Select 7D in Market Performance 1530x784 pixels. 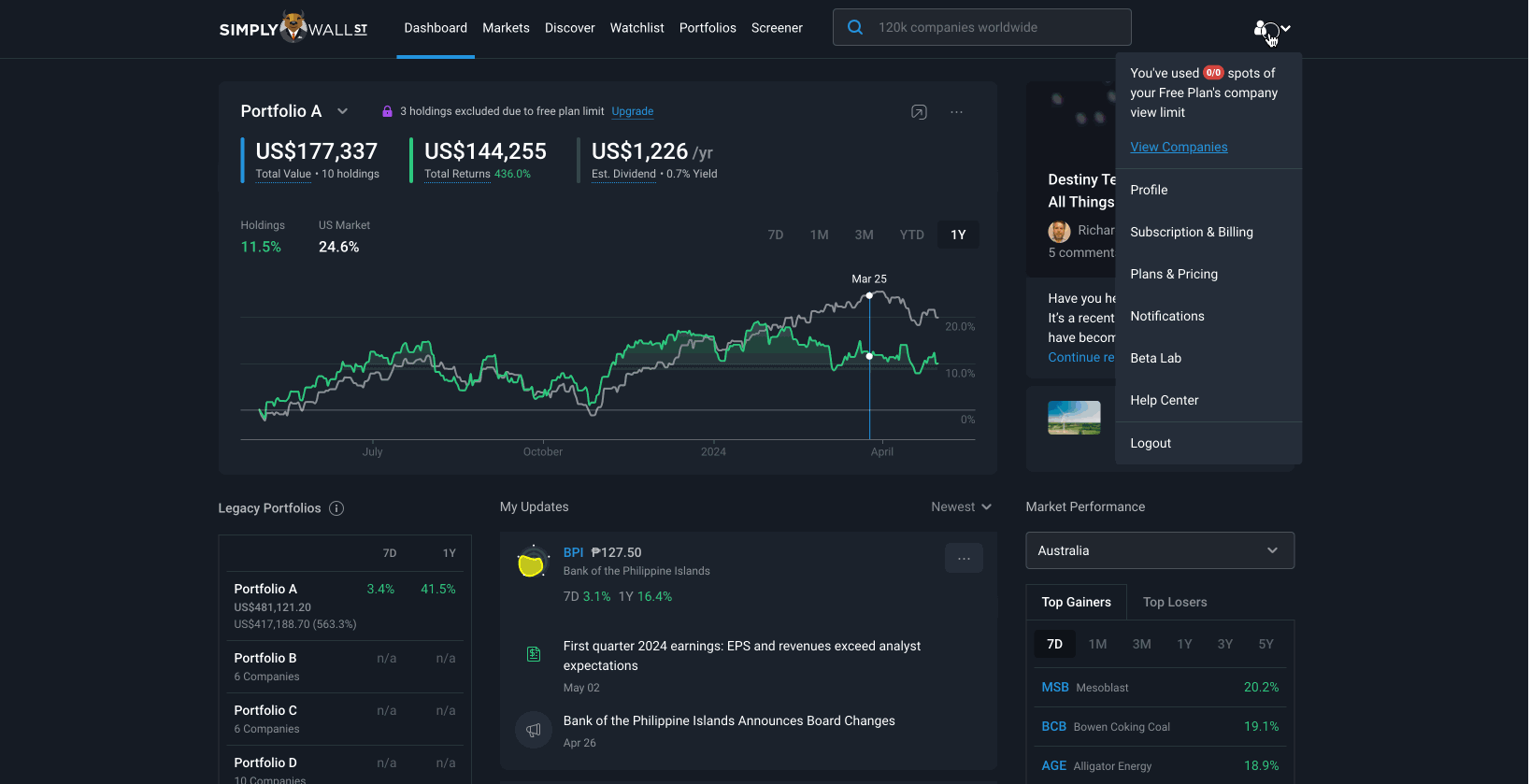click(x=1055, y=644)
